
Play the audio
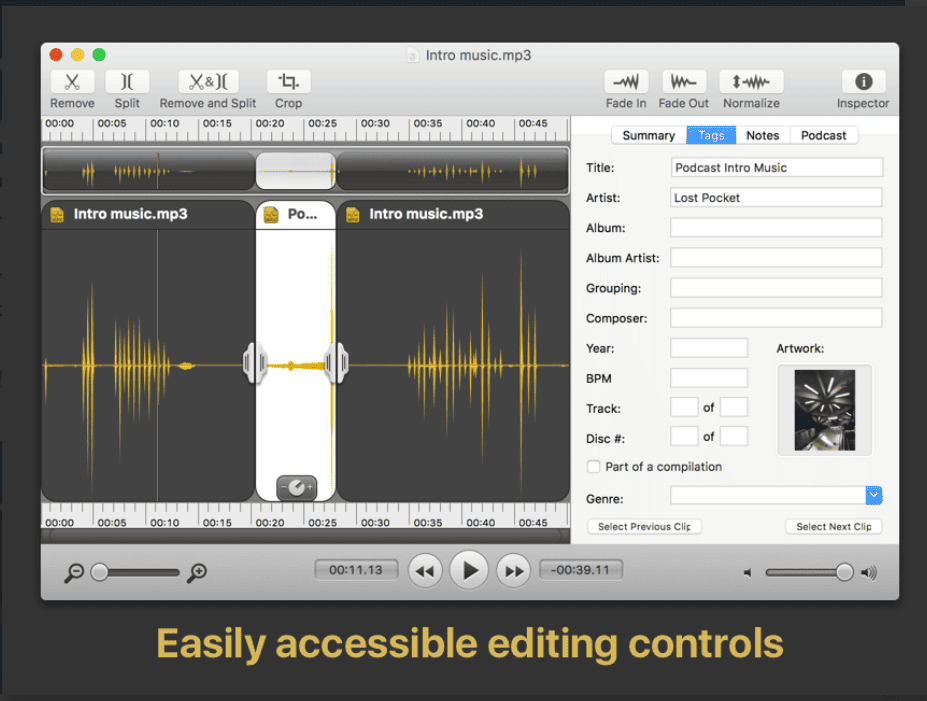469,570
